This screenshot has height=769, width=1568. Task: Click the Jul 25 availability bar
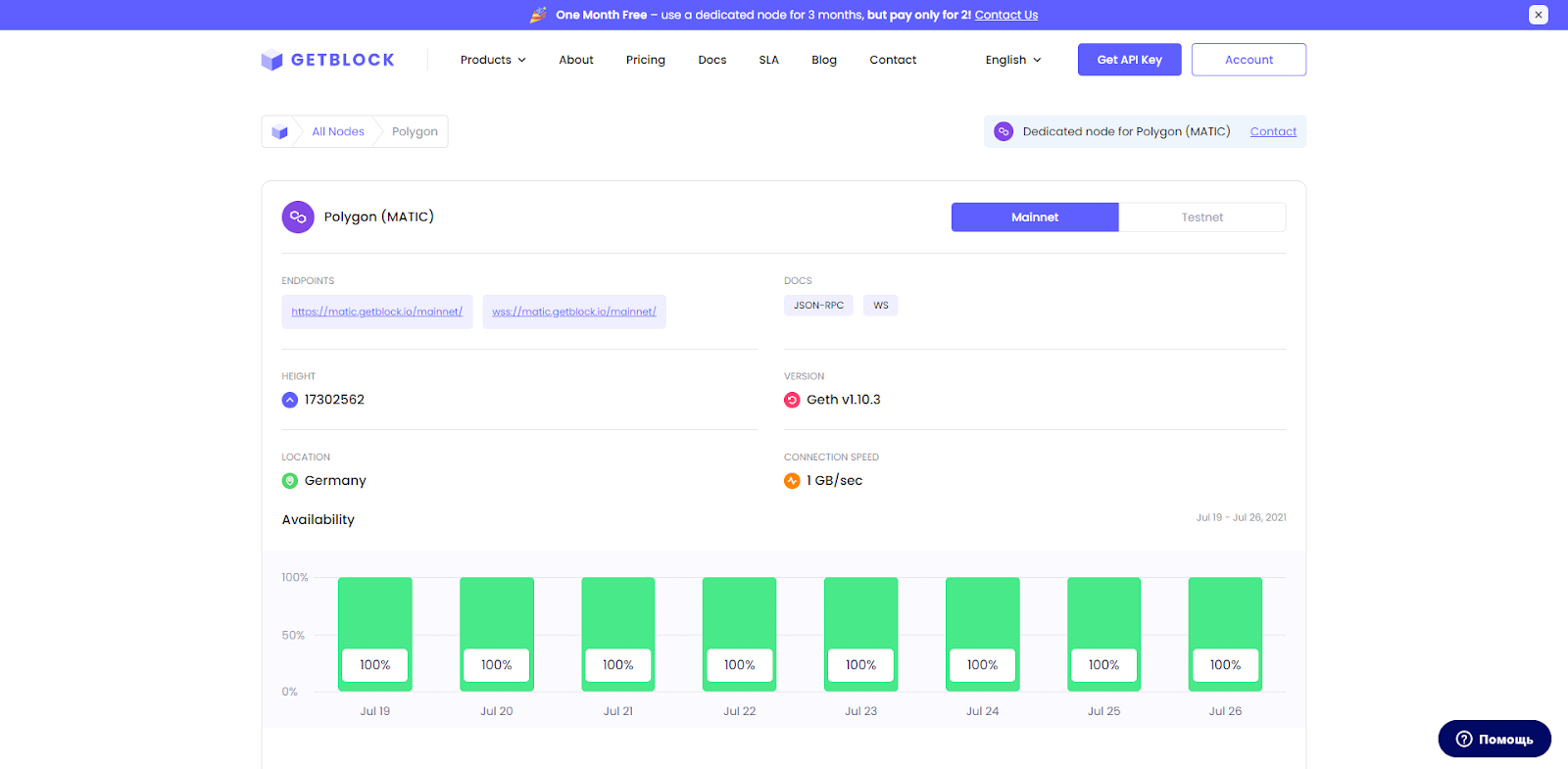click(x=1104, y=634)
